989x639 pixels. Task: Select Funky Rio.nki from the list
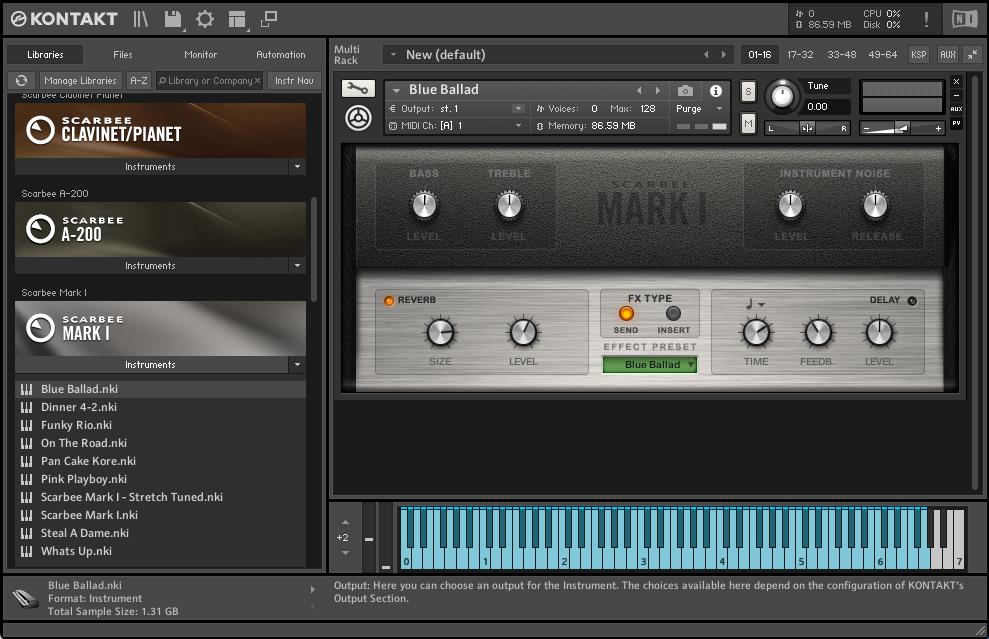pyautogui.click(x=76, y=425)
